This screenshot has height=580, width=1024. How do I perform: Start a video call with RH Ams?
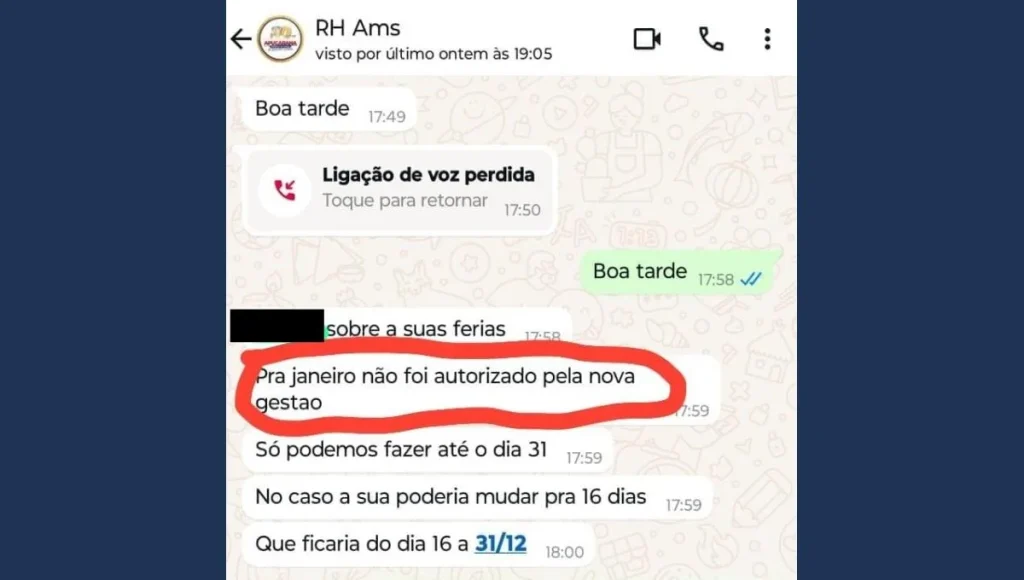point(647,39)
